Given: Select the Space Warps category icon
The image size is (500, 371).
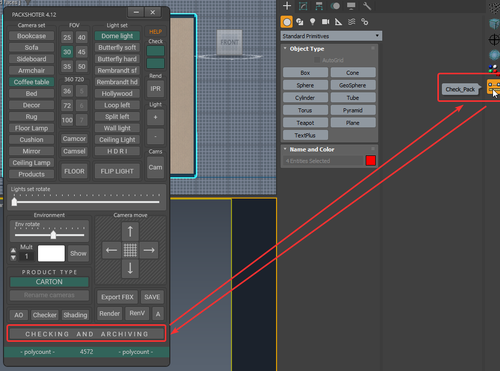Looking at the screenshot, I should (x=351, y=22).
